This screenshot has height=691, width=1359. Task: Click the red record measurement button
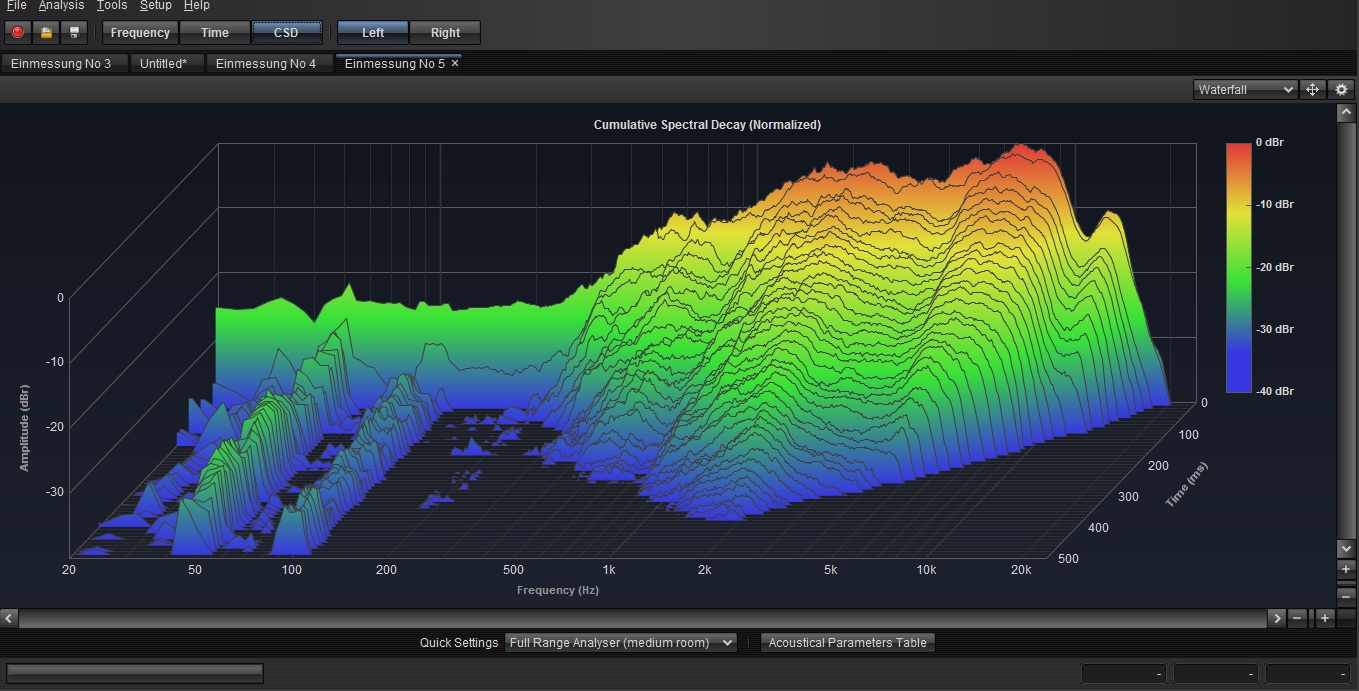(x=17, y=33)
